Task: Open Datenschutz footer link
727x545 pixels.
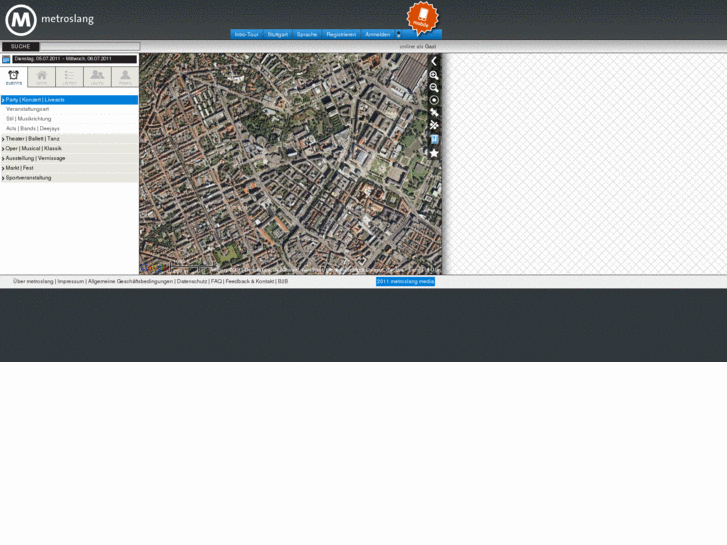Action: (192, 282)
